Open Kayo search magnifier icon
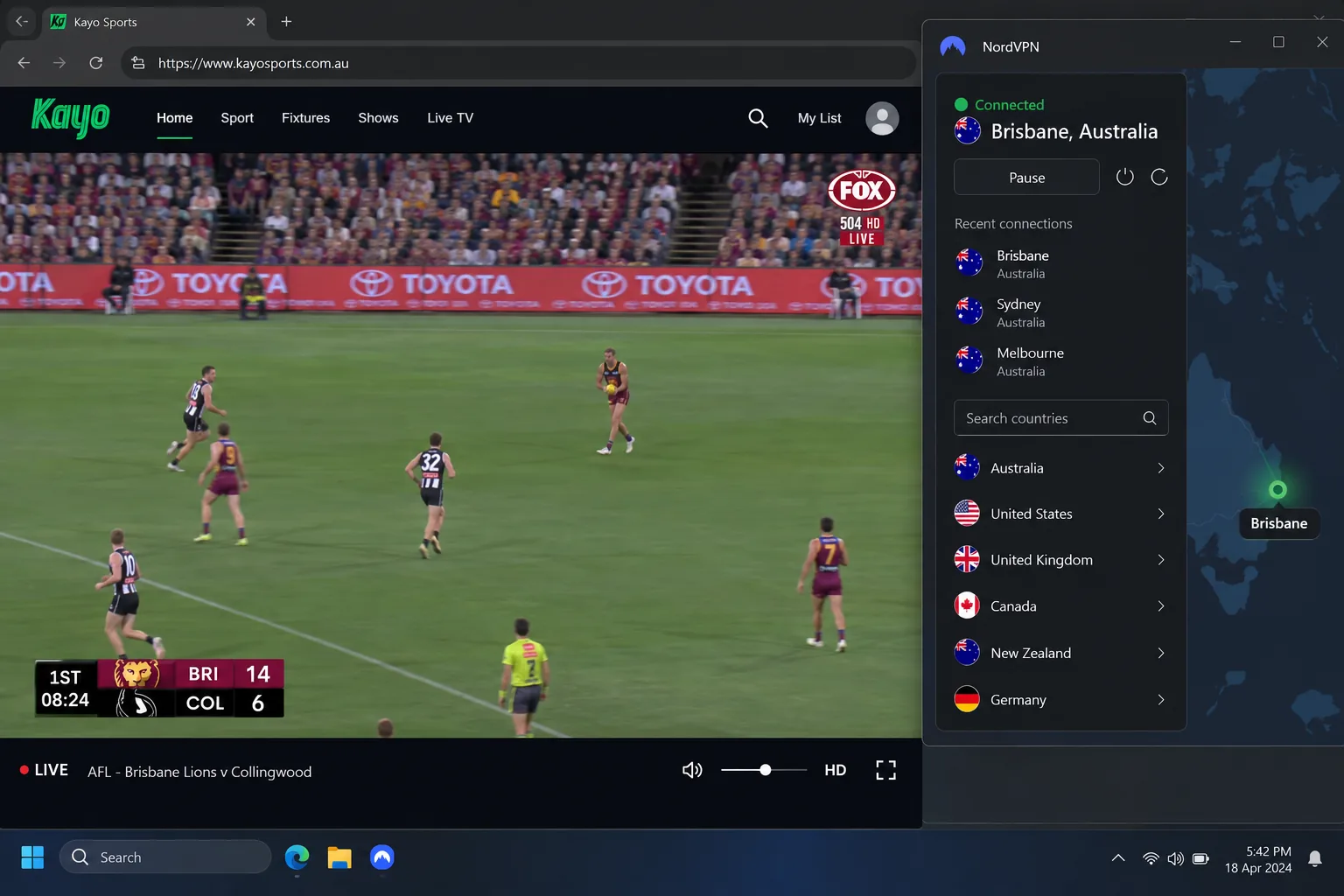1344x896 pixels. pyautogui.click(x=758, y=118)
